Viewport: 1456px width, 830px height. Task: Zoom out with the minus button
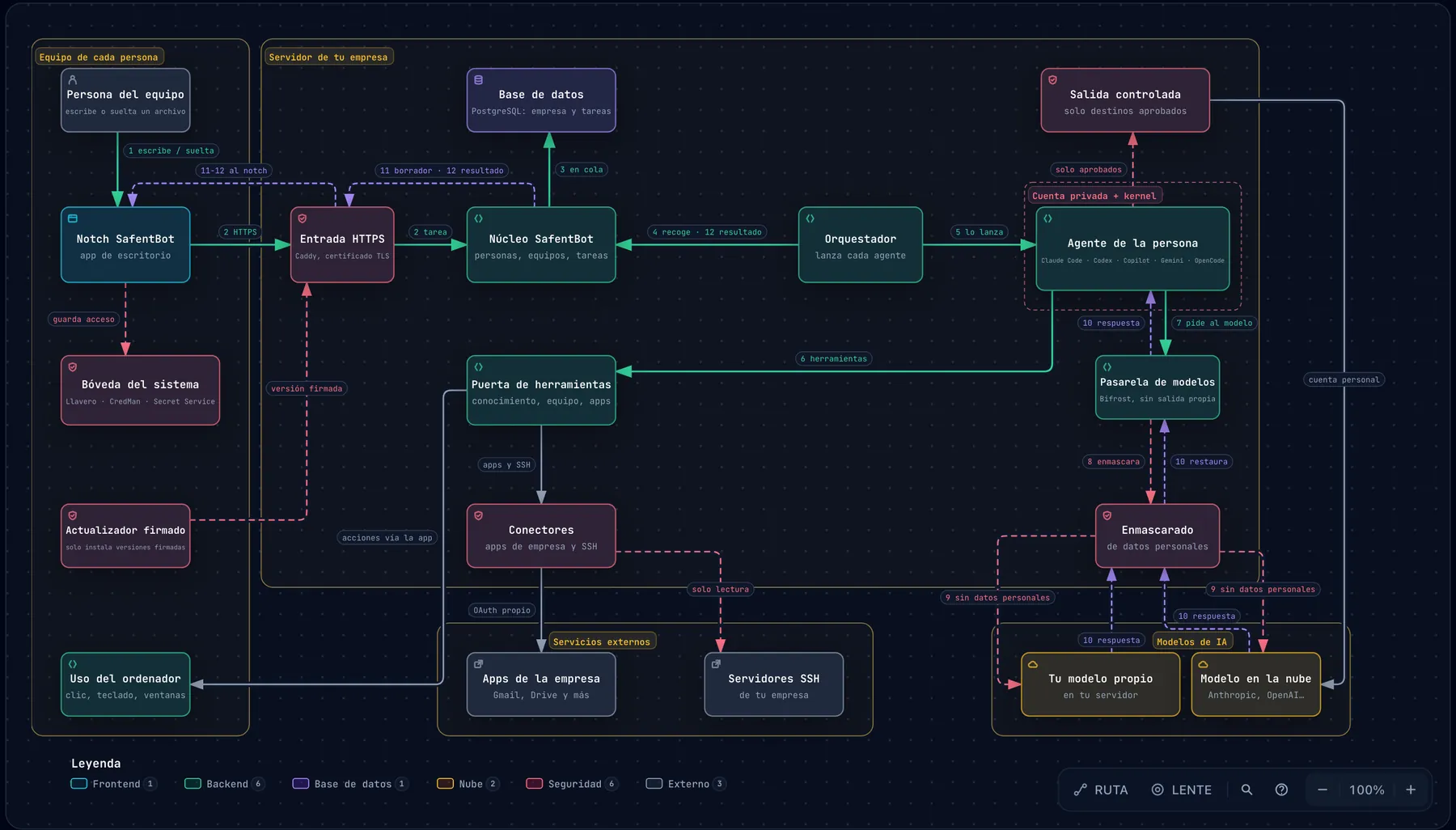[x=1323, y=790]
